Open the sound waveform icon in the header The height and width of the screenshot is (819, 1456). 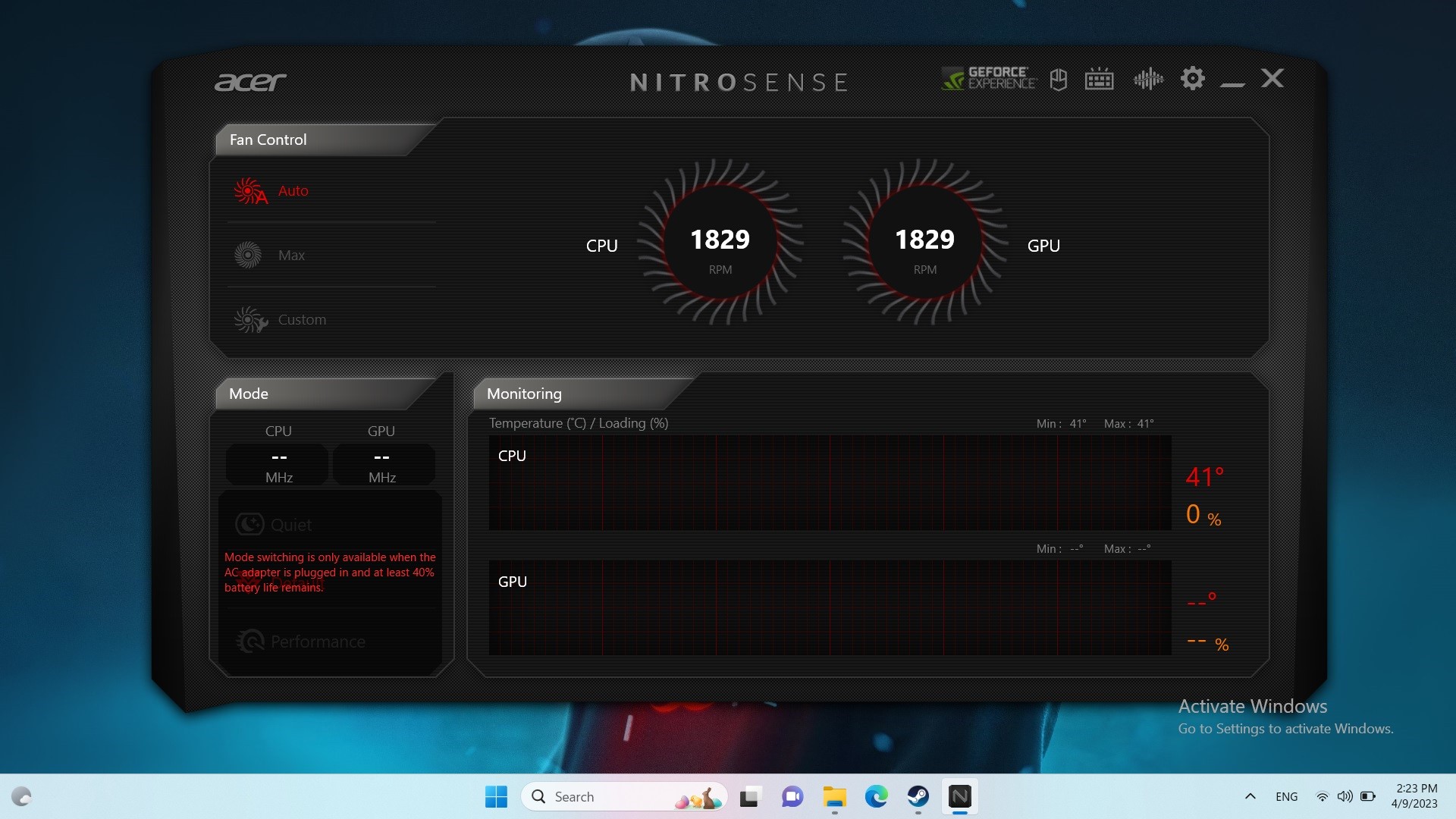pyautogui.click(x=1148, y=78)
